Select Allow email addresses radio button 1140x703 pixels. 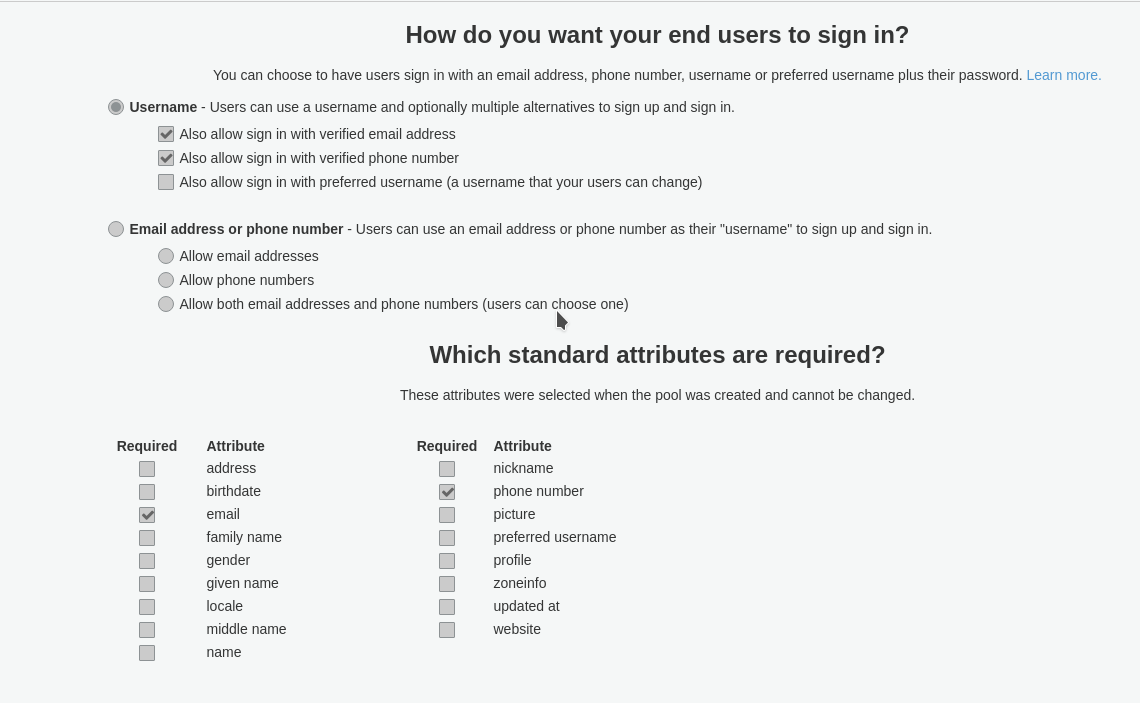166,256
